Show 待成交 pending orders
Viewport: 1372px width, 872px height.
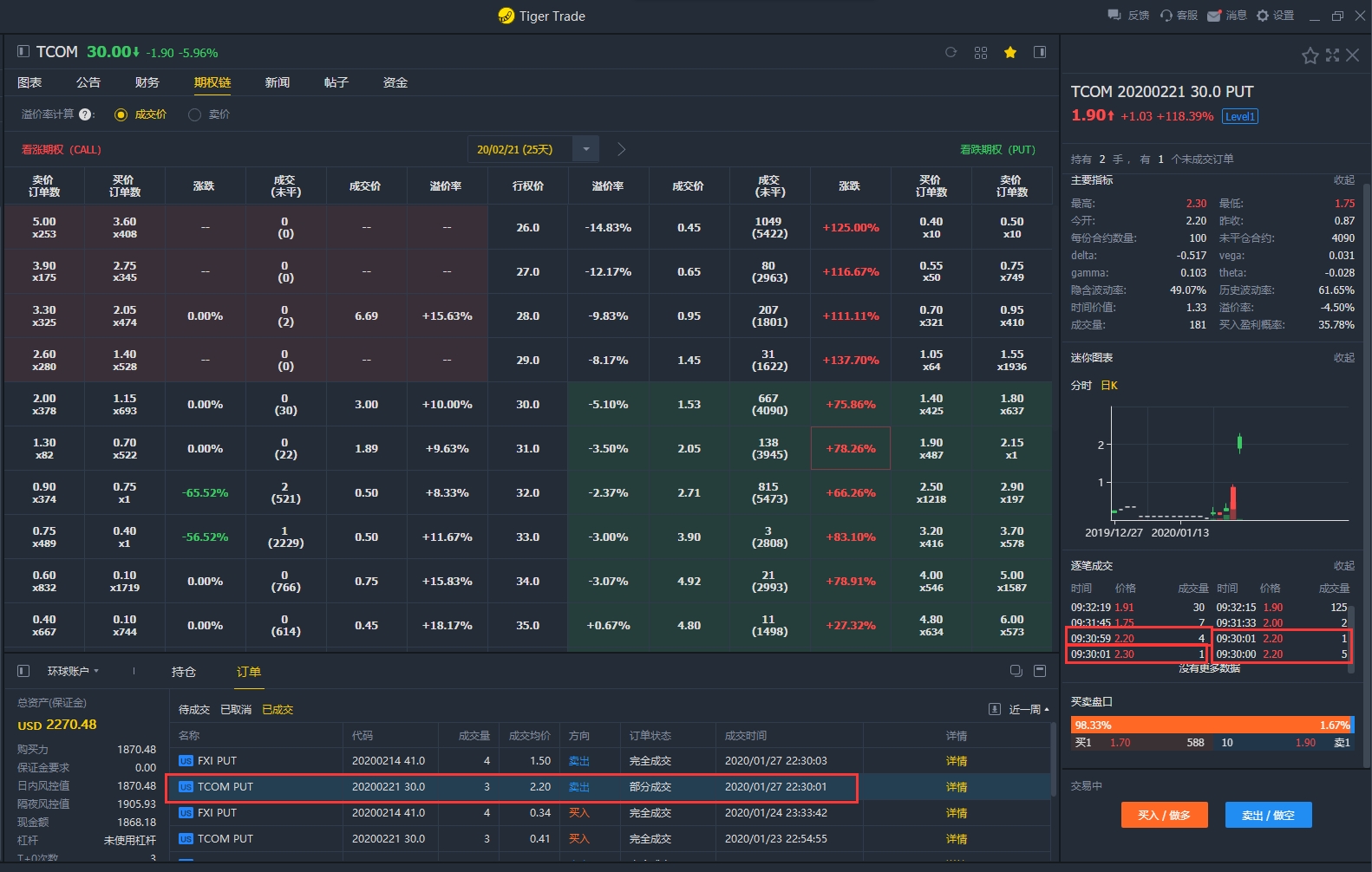tap(194, 710)
